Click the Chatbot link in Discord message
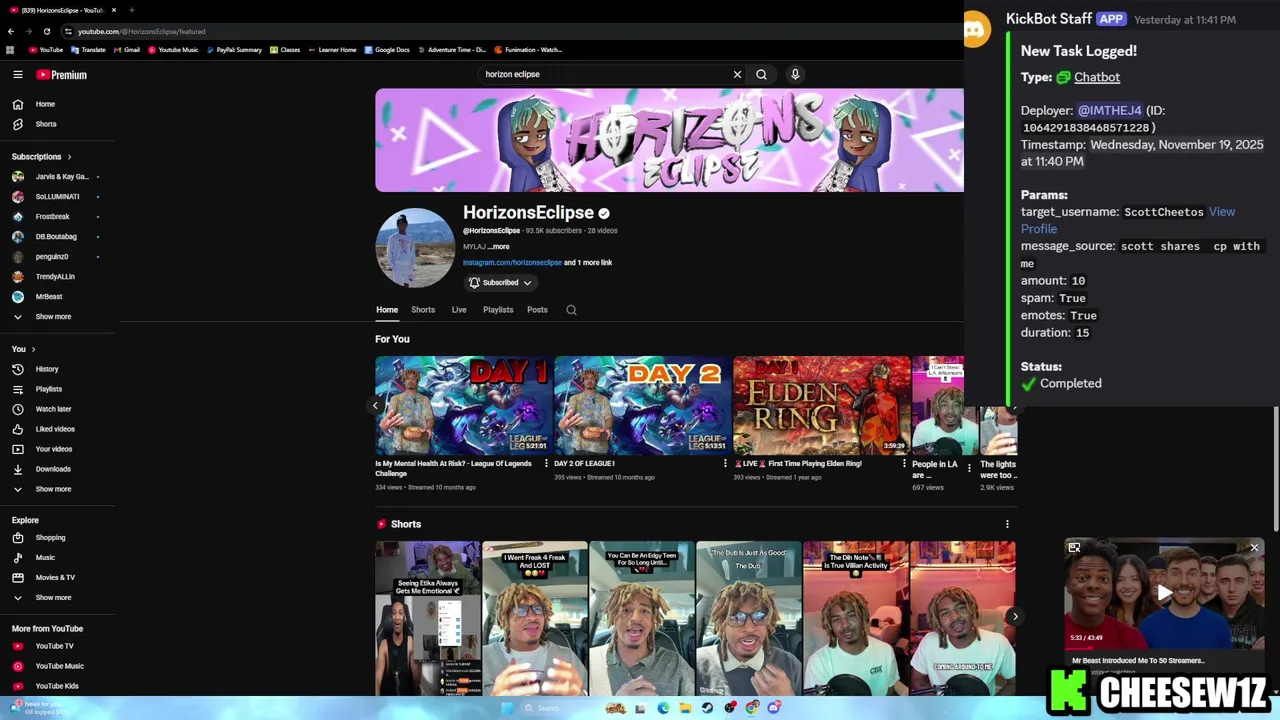The image size is (1280, 720). tap(1097, 77)
